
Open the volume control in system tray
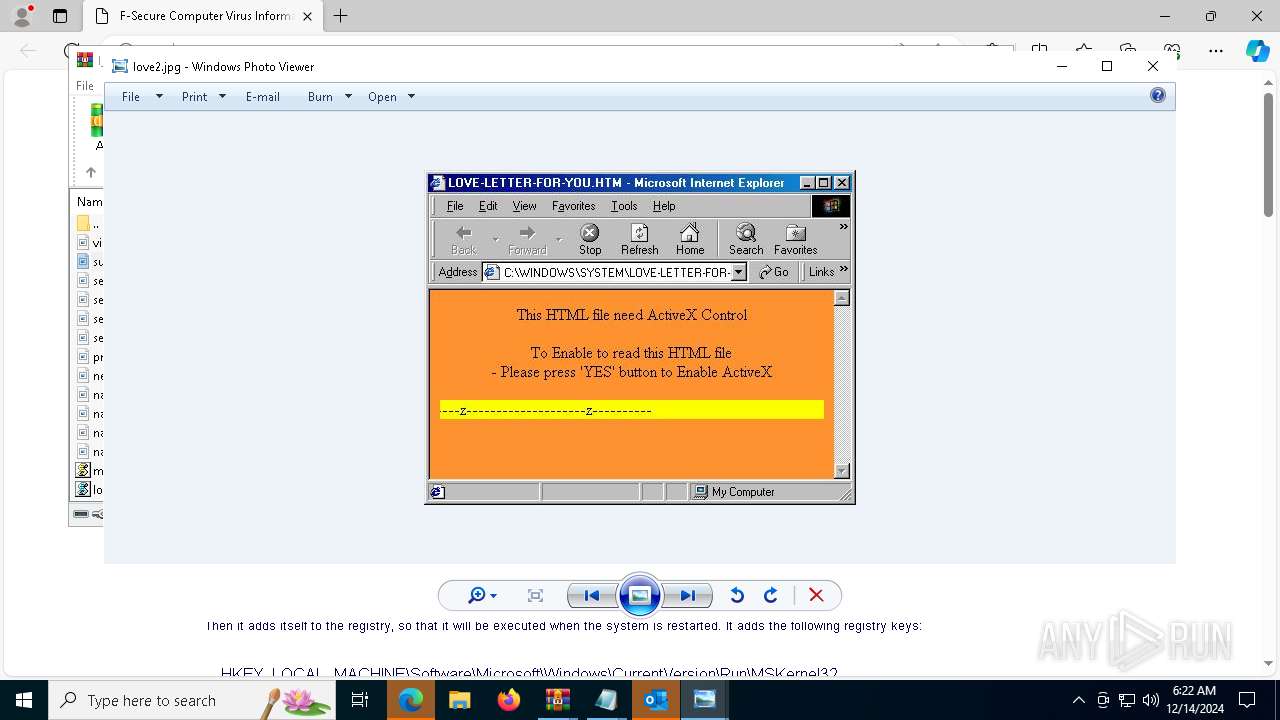click(1151, 700)
